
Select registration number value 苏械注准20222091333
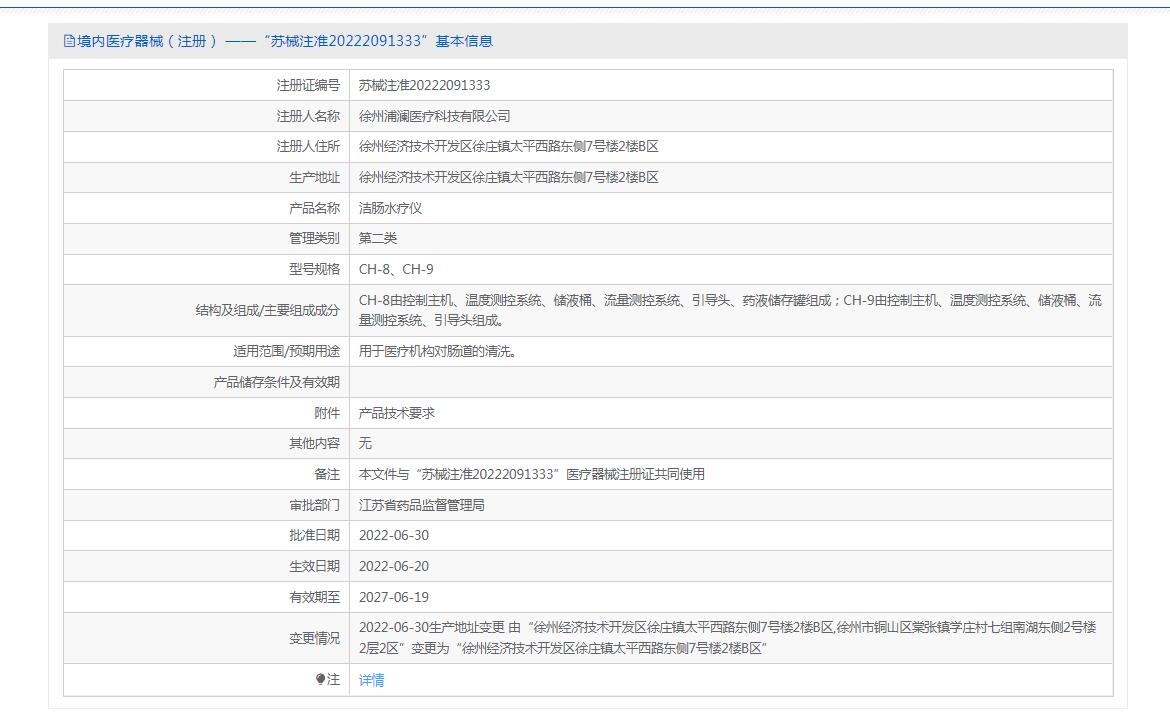tap(424, 85)
